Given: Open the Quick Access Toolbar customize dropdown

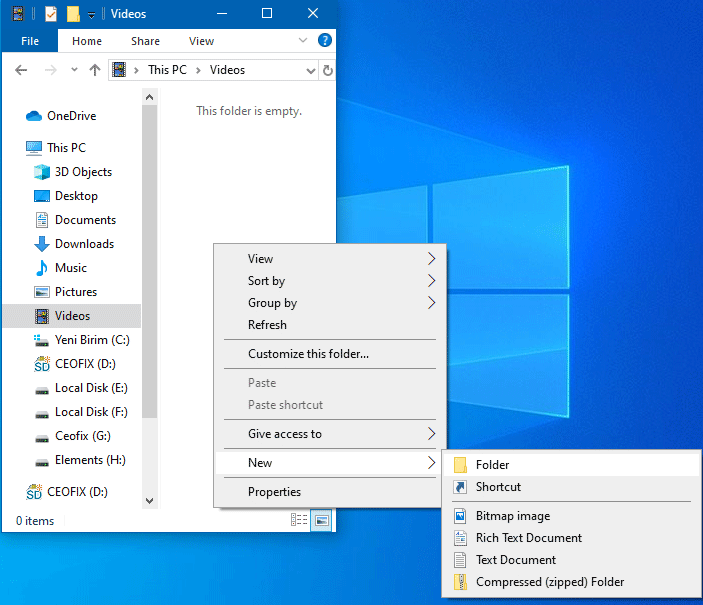Looking at the screenshot, I should pos(91,14).
